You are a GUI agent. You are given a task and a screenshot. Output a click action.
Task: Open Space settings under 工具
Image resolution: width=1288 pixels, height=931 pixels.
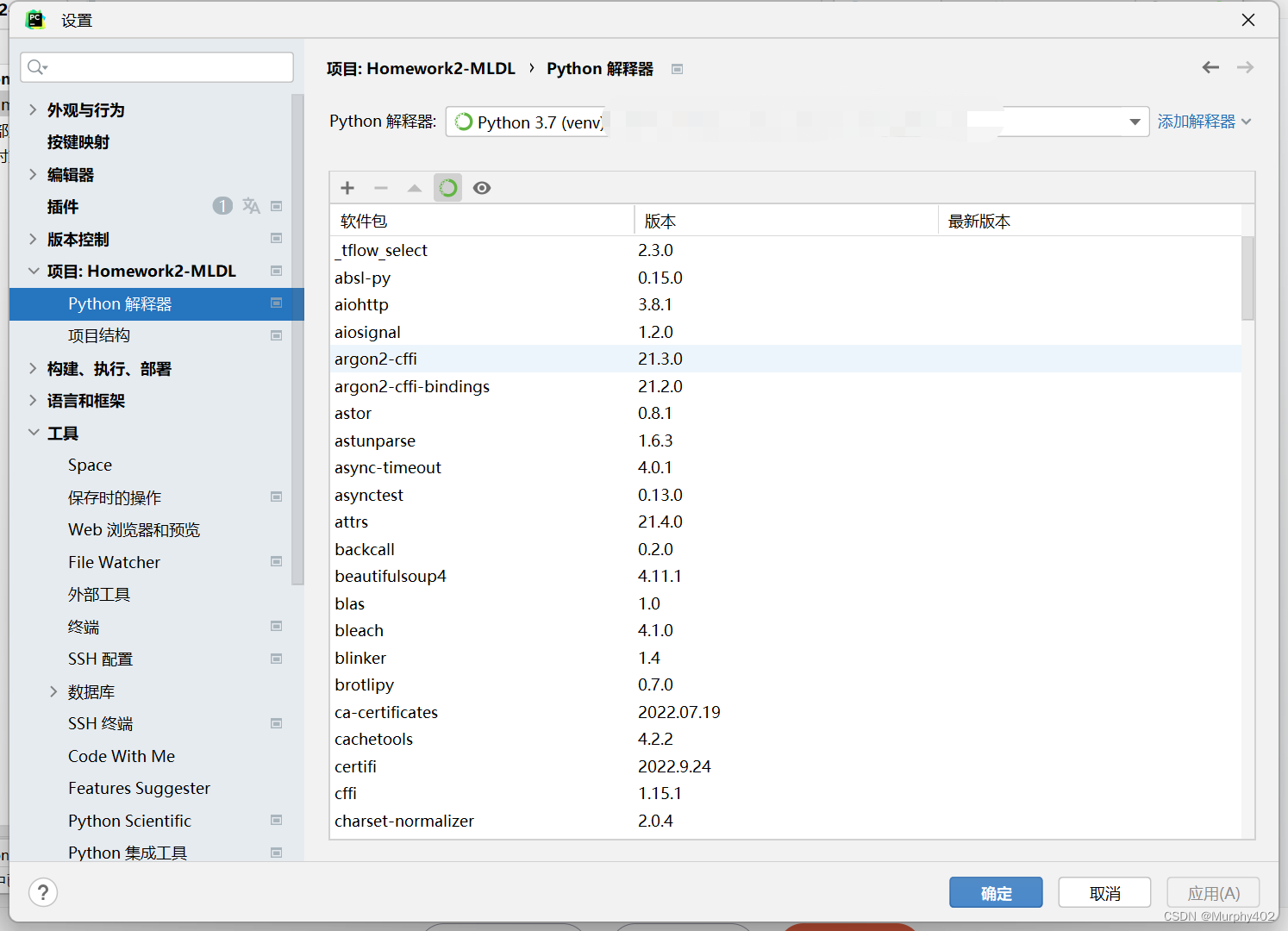[x=90, y=465]
